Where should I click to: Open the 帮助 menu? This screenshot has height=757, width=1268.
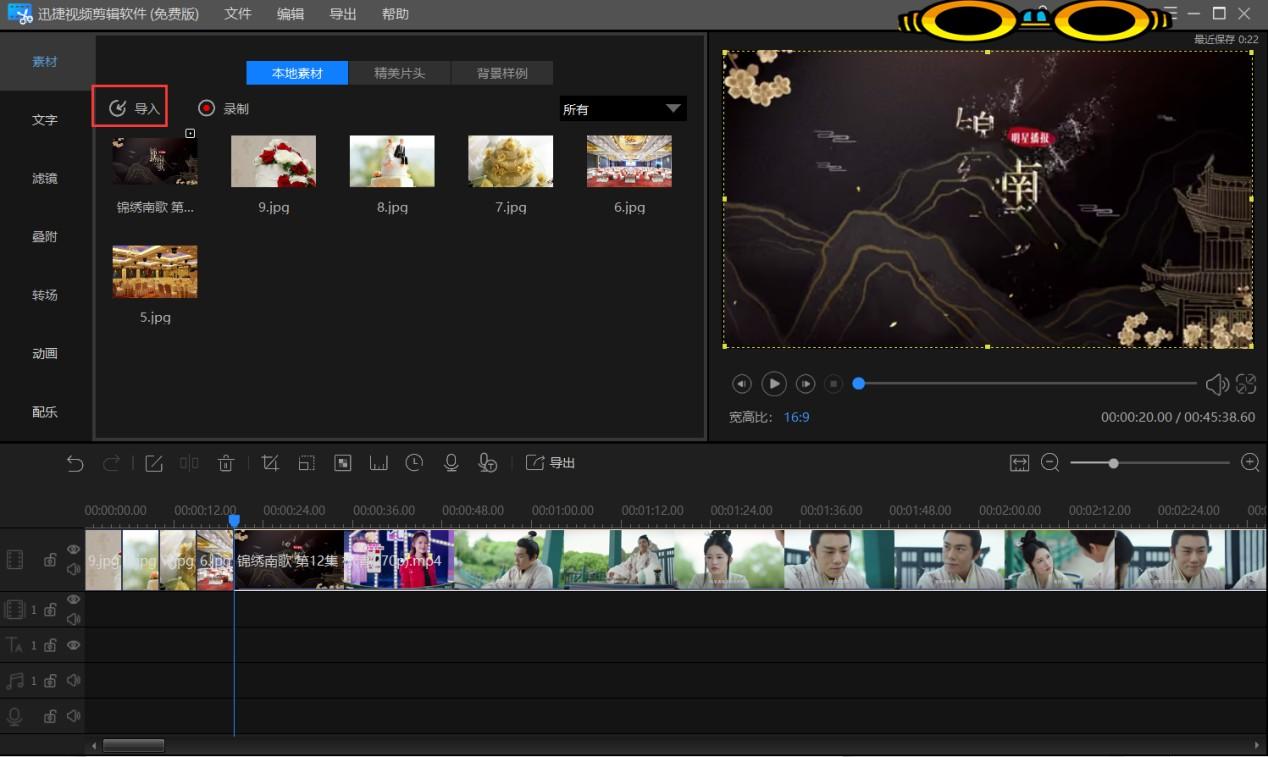pyautogui.click(x=395, y=14)
